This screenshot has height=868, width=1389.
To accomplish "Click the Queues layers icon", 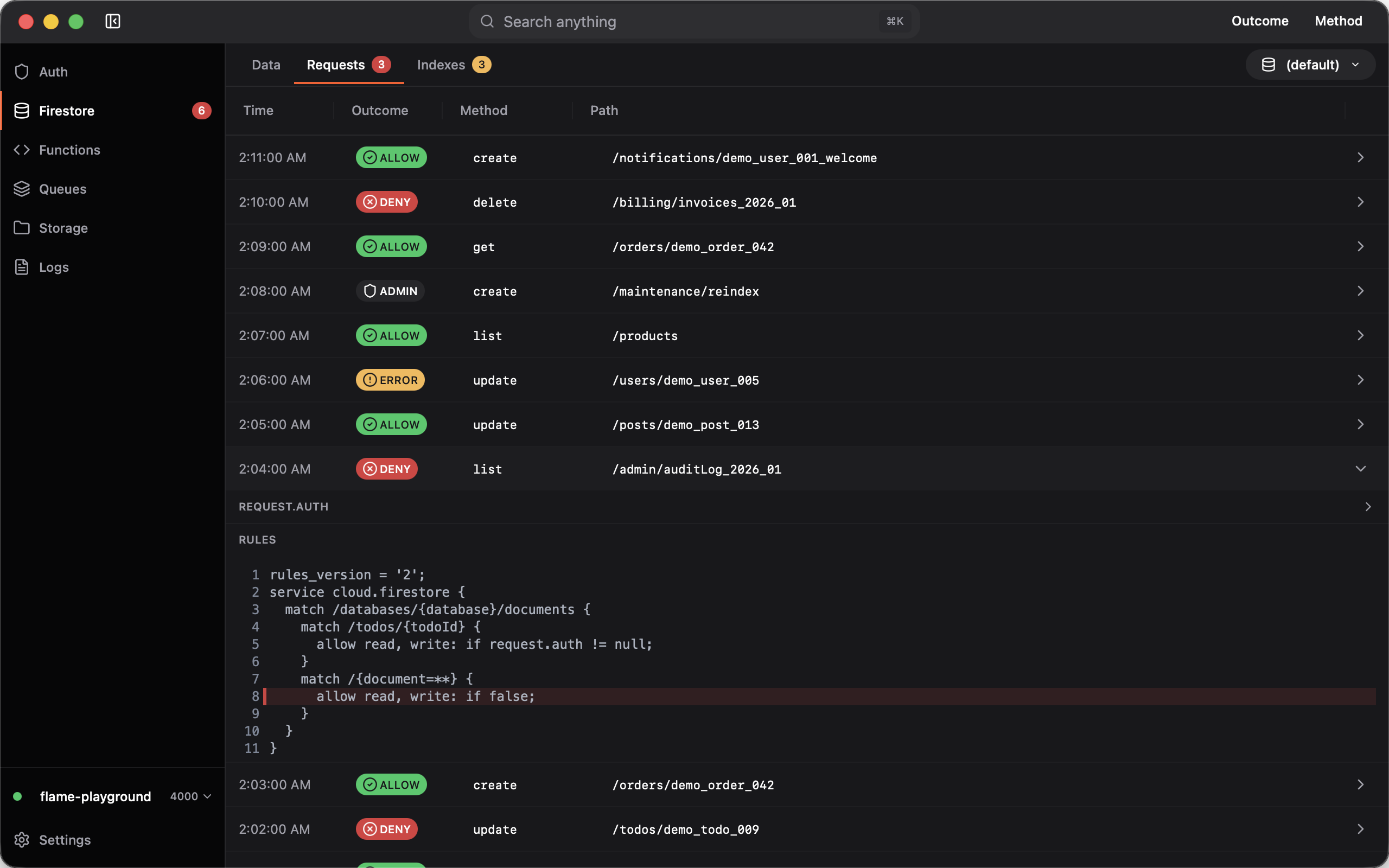I will pyautogui.click(x=22, y=189).
